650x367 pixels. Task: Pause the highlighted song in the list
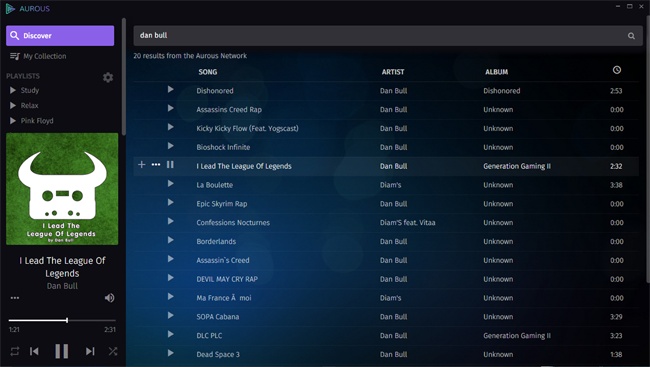point(170,165)
